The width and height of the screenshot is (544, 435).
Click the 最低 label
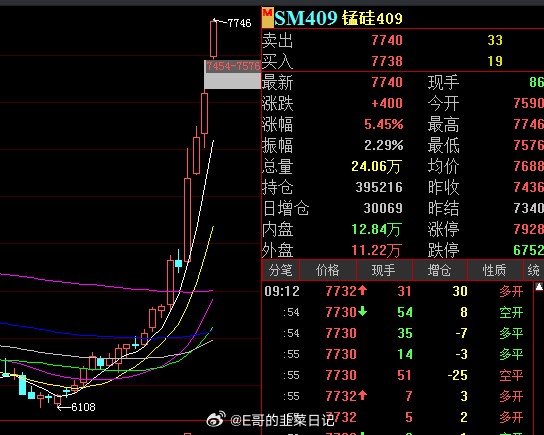click(x=443, y=145)
